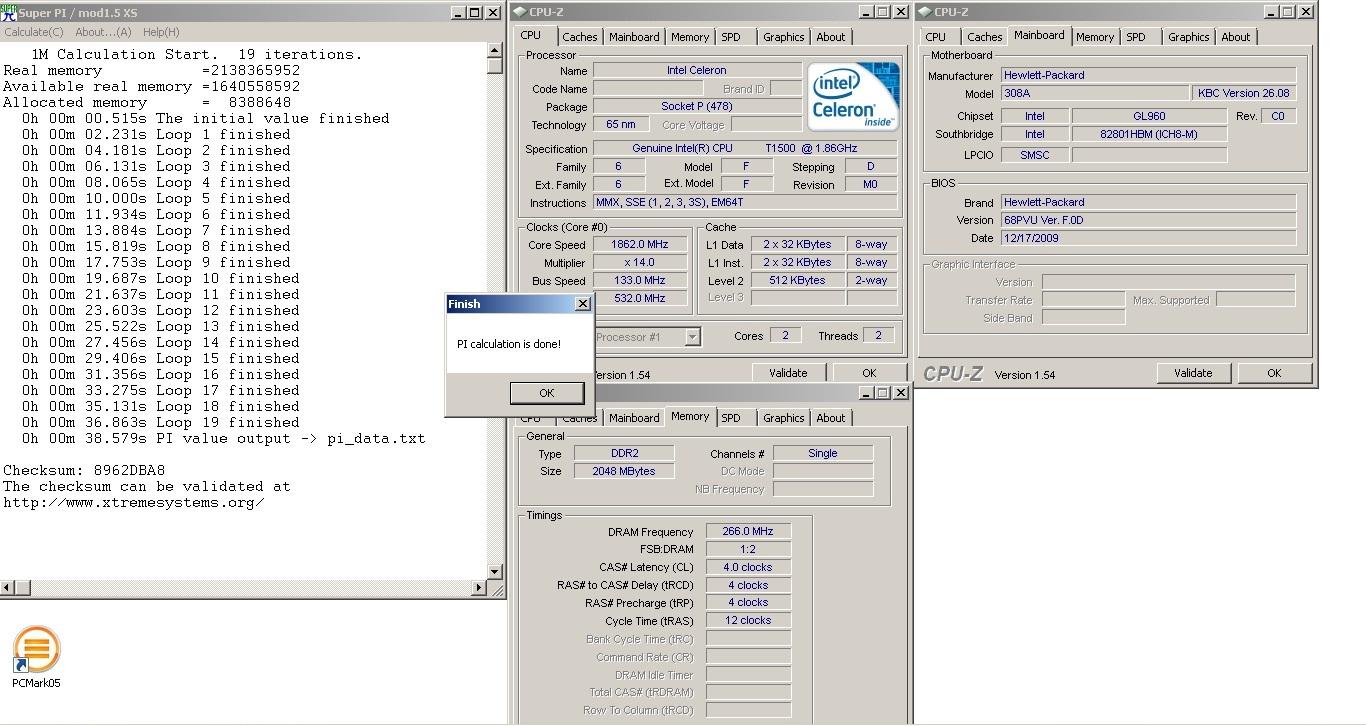The height and width of the screenshot is (726, 1366).
Task: Expand the Processor #1 selection dropdown
Action: click(x=692, y=337)
